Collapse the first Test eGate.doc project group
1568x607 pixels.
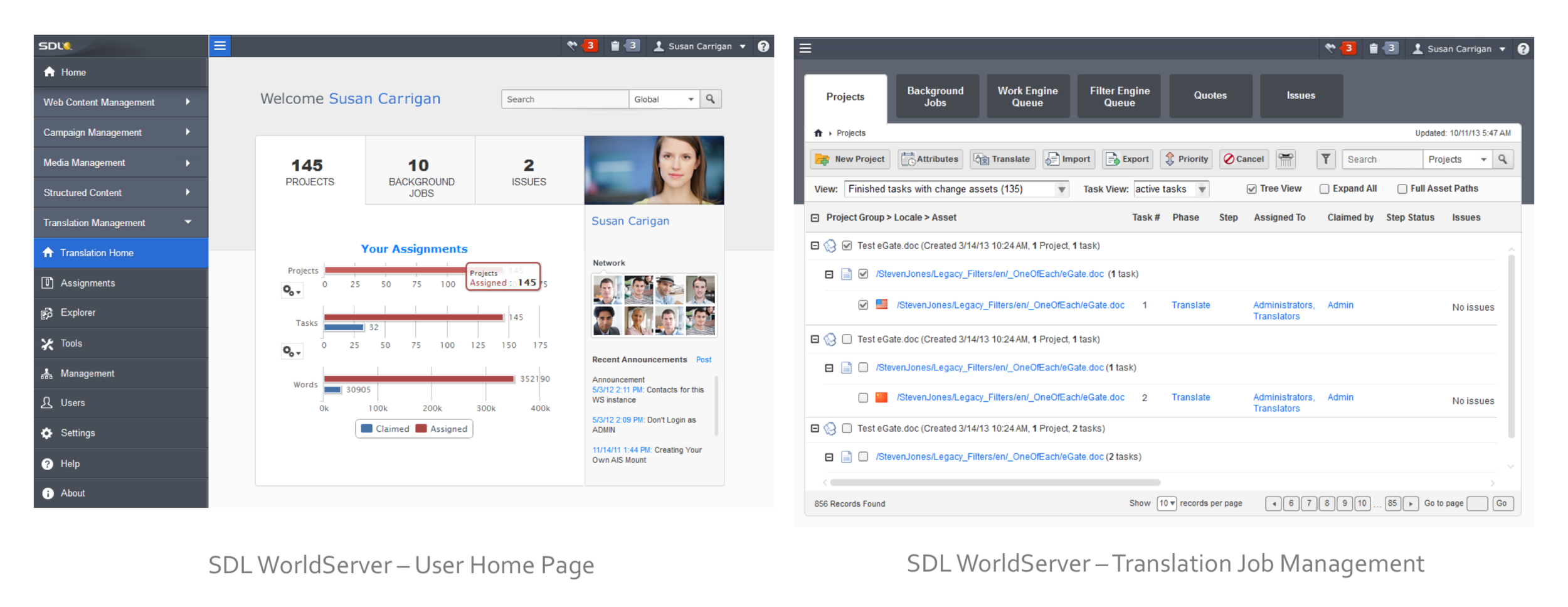[815, 245]
